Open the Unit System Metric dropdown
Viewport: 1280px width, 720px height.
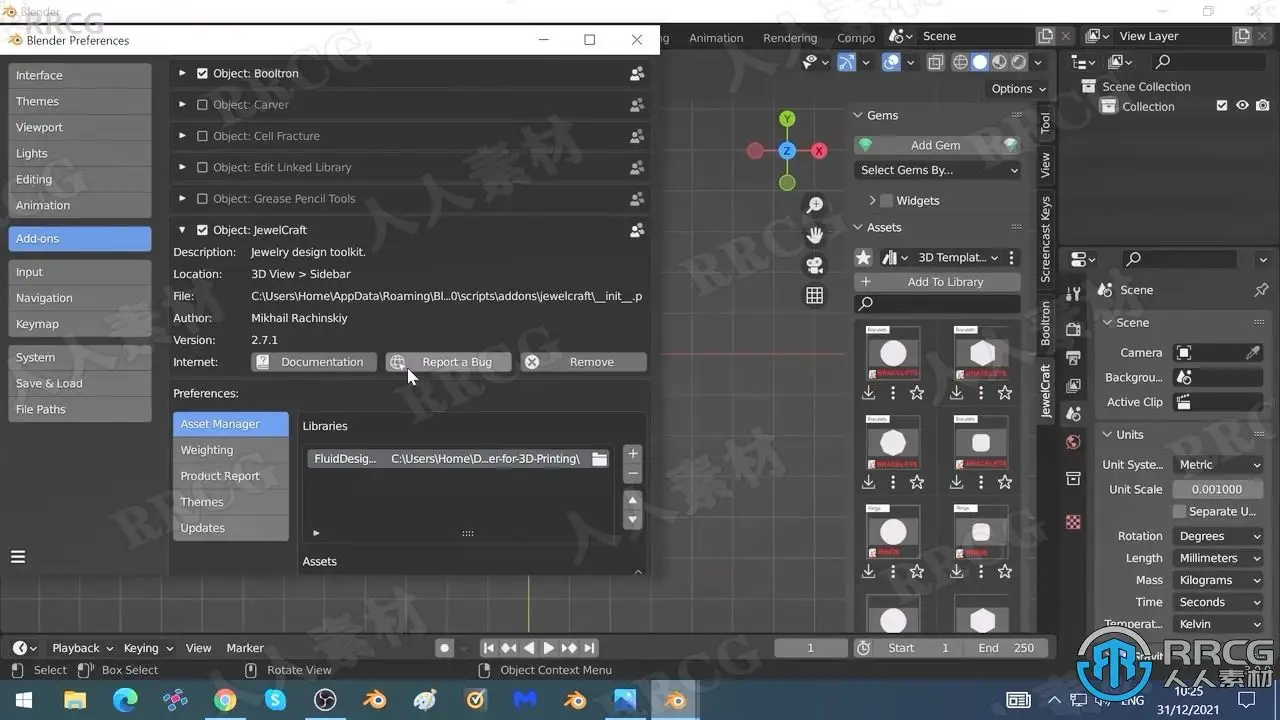(1216, 465)
